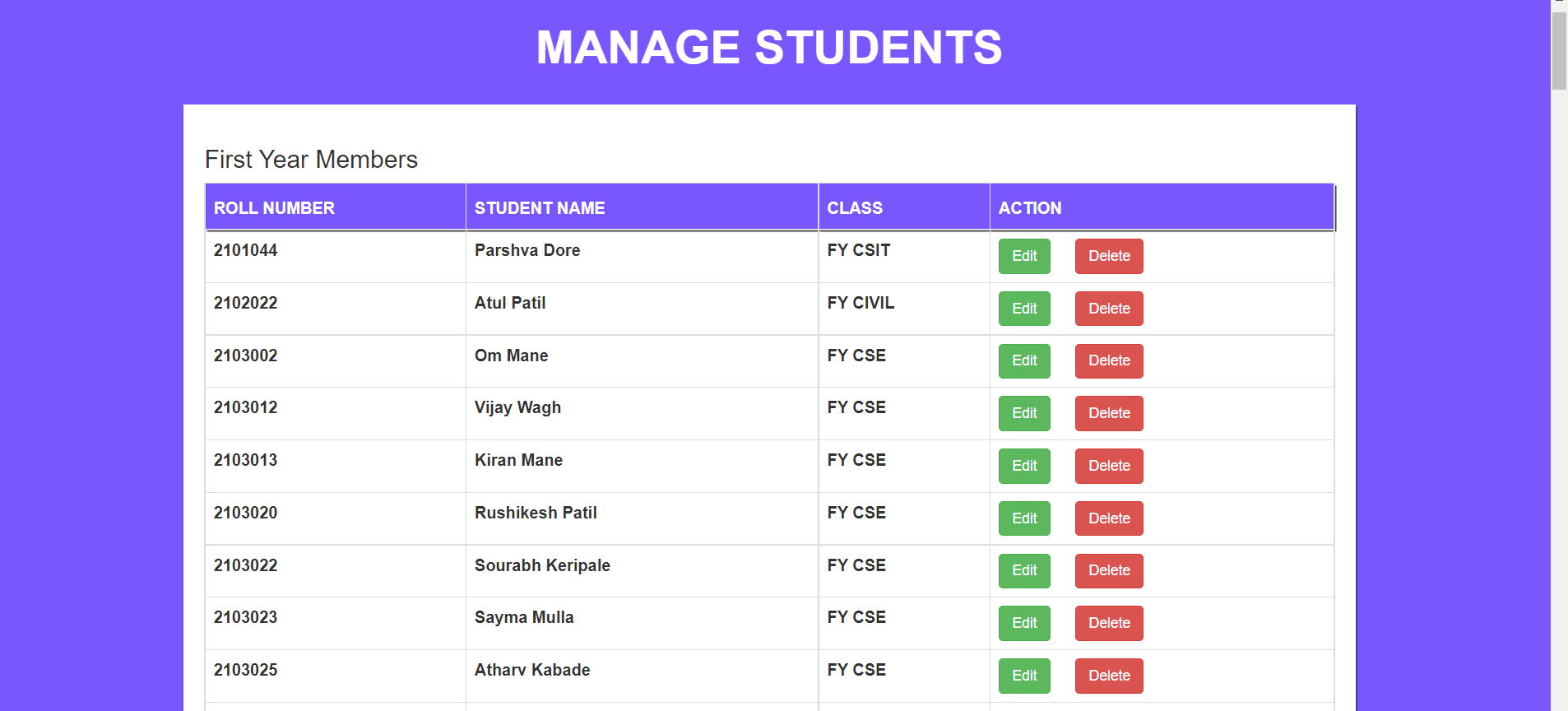Delete Kiran Mane's record
Viewport: 1568px width, 711px height.
[x=1108, y=466]
